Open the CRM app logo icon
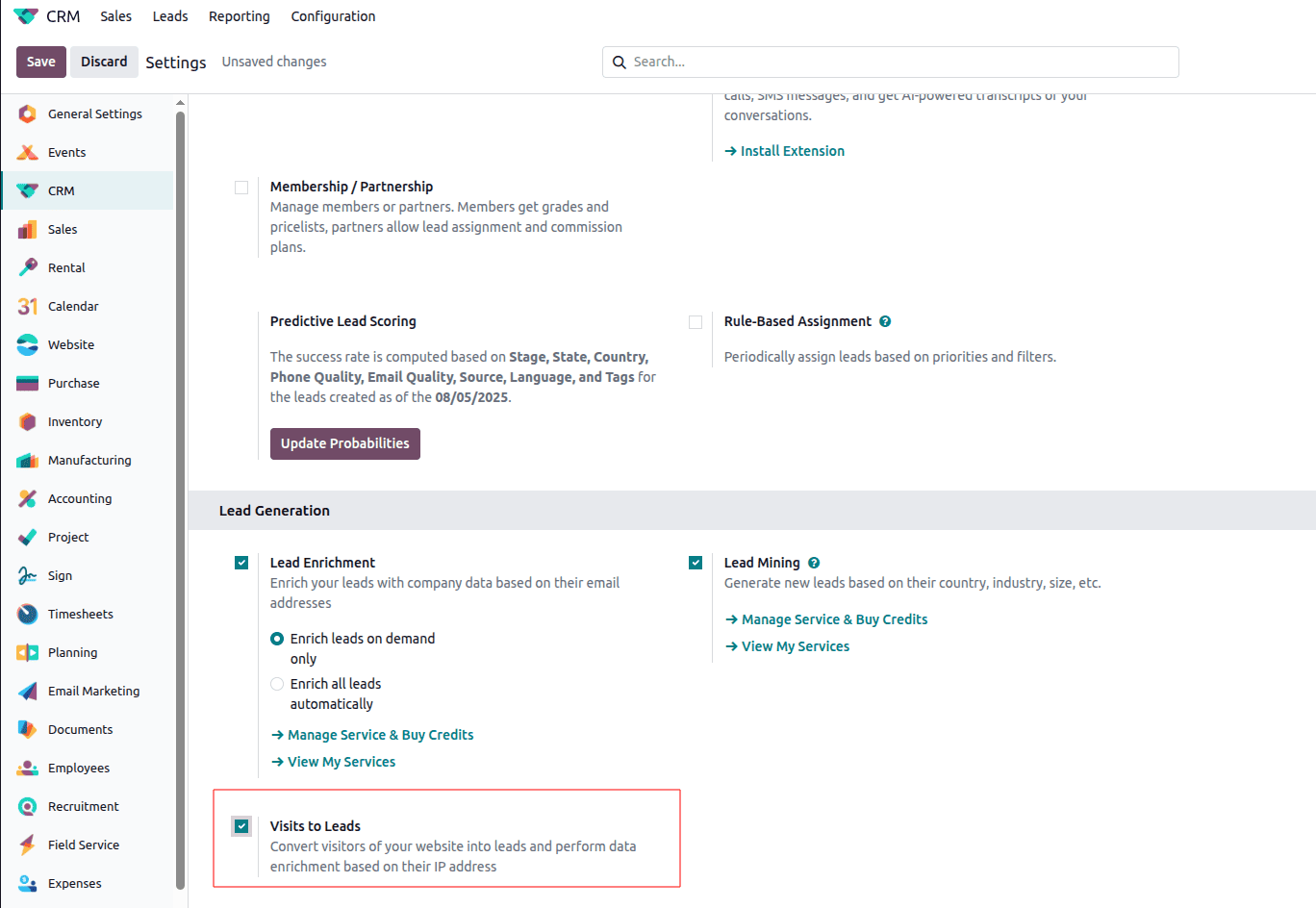Screen dimensions: 1316x908 [x=26, y=16]
